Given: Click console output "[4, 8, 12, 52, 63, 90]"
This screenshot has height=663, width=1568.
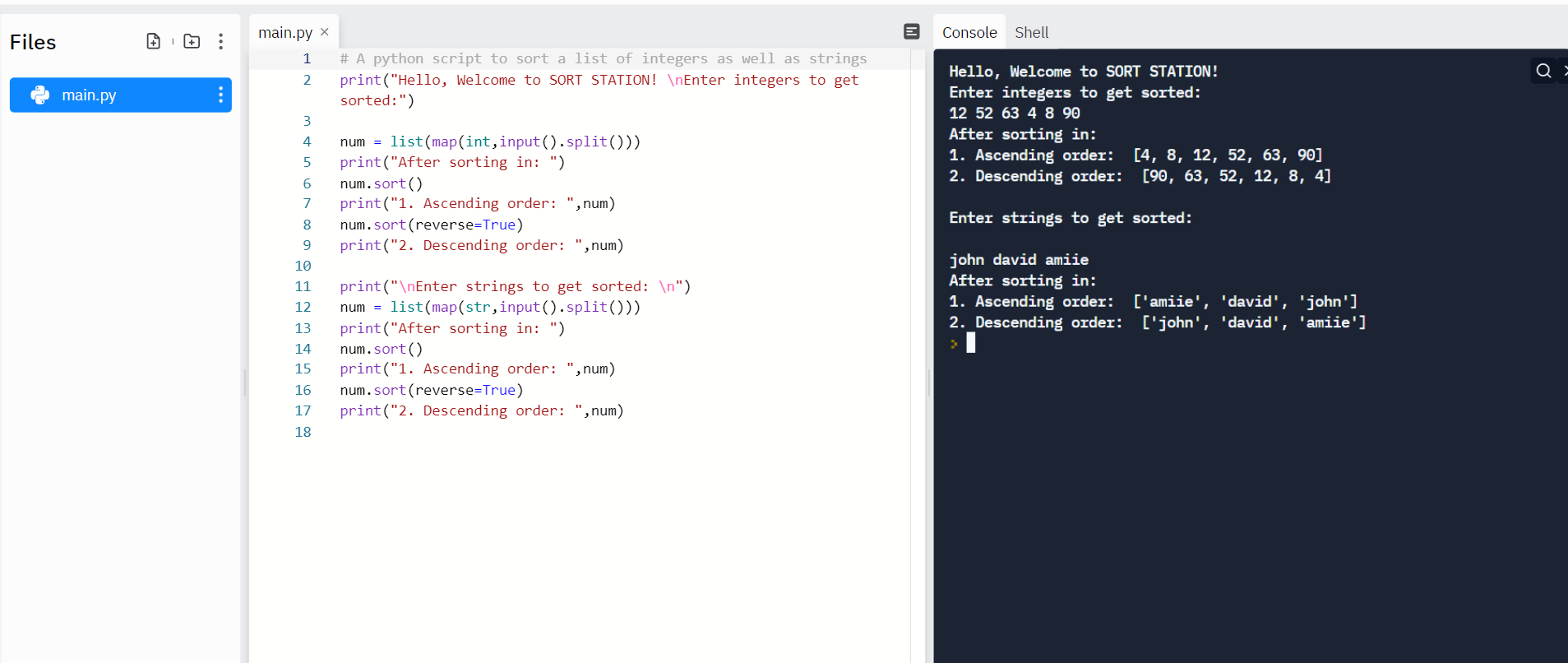Looking at the screenshot, I should 1228,155.
